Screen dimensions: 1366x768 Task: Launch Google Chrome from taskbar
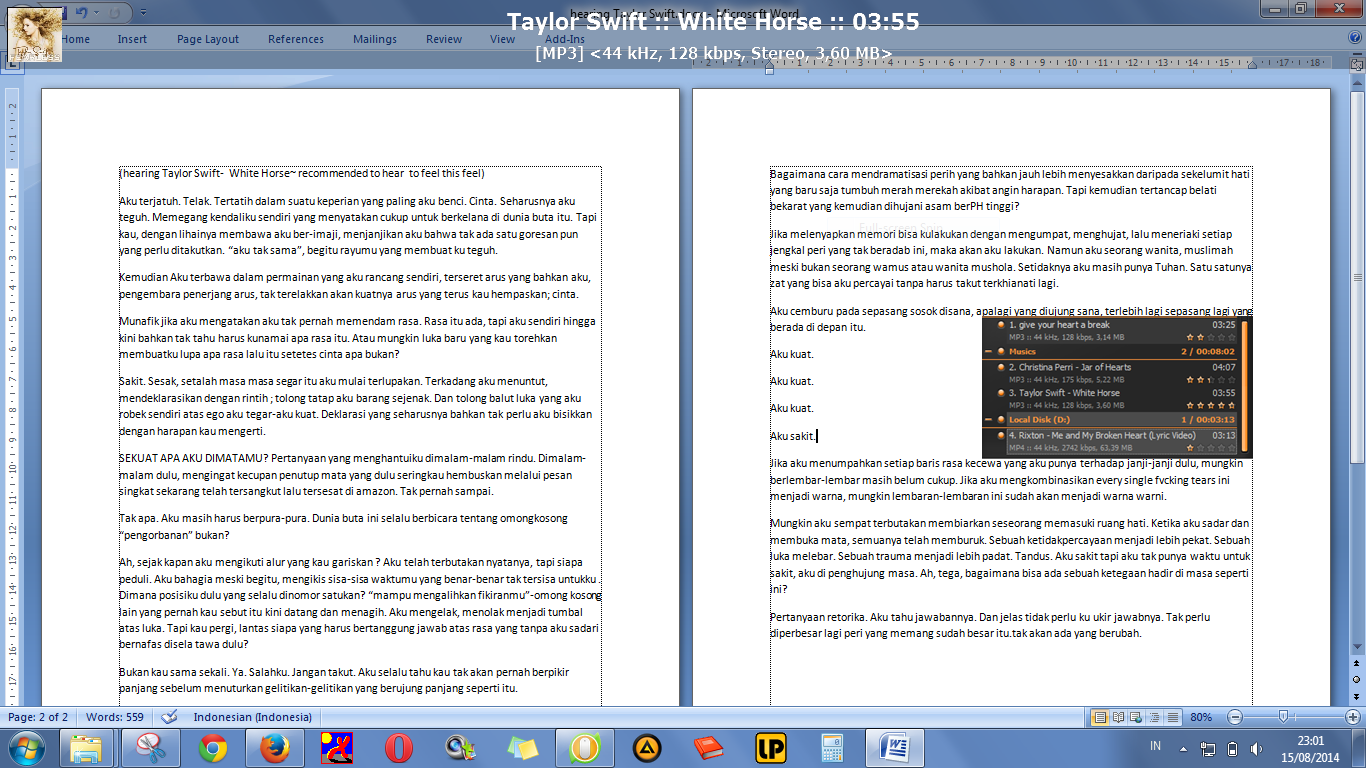point(212,748)
